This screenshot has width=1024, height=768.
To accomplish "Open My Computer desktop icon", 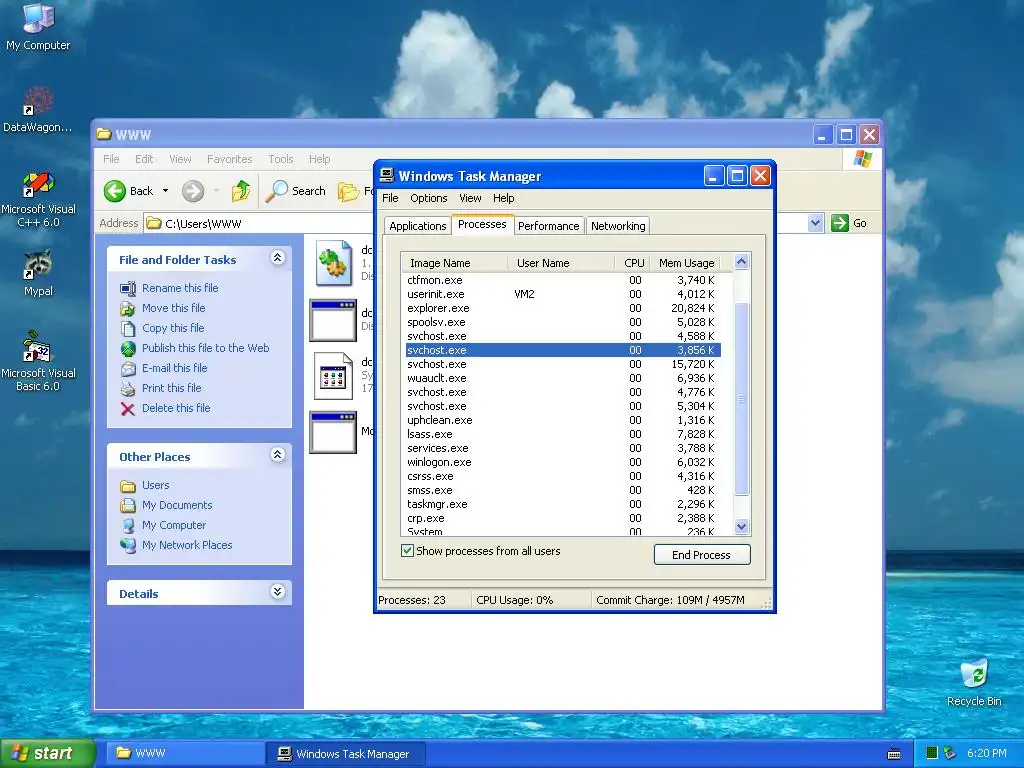I will (38, 26).
